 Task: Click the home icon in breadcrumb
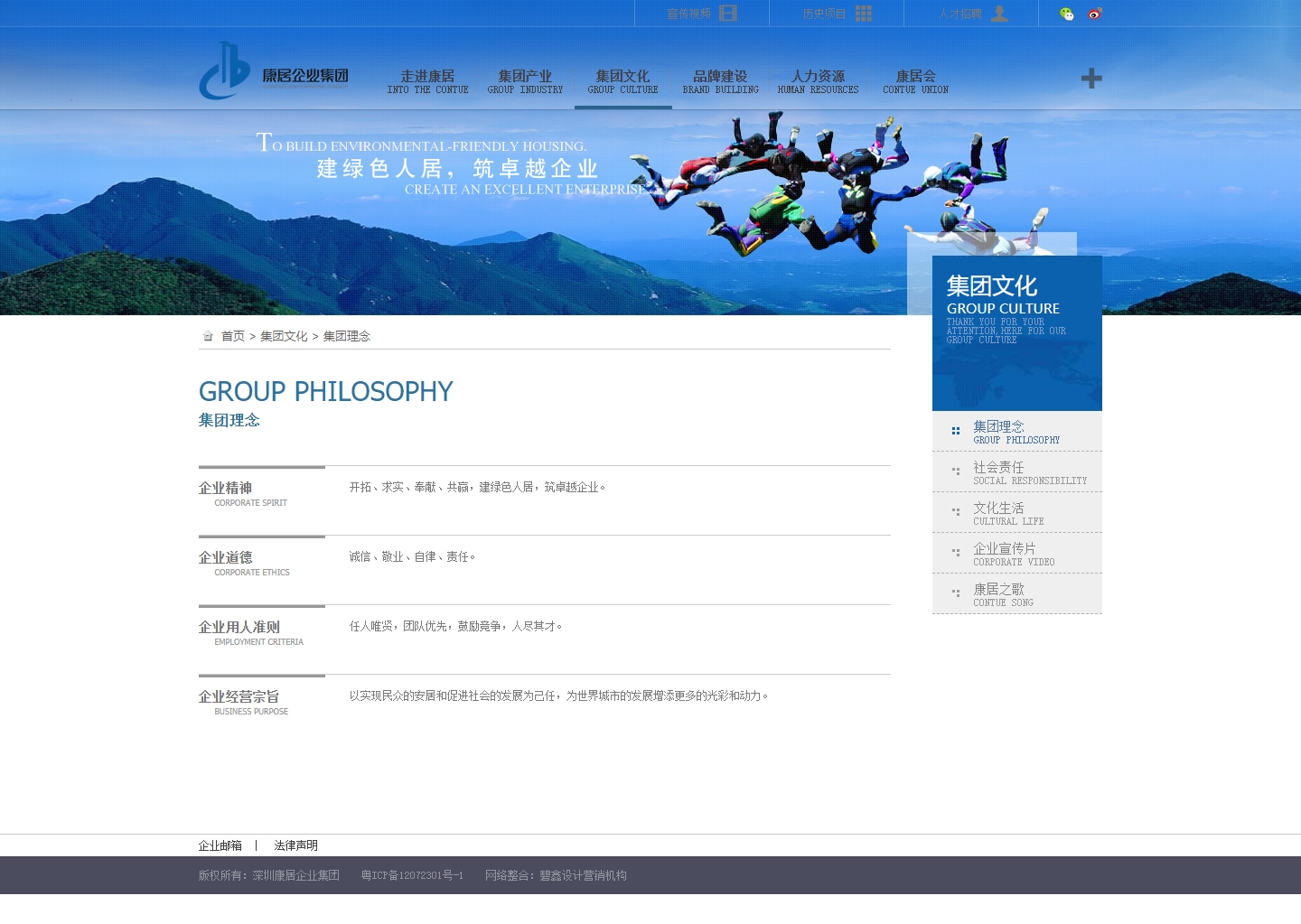tap(208, 336)
